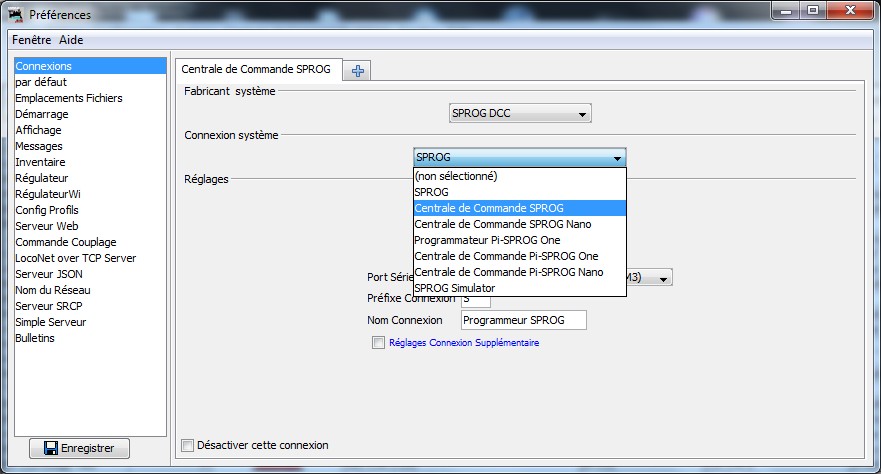The image size is (881, 474).
Task: Close the Préférences window
Action: coord(851,11)
